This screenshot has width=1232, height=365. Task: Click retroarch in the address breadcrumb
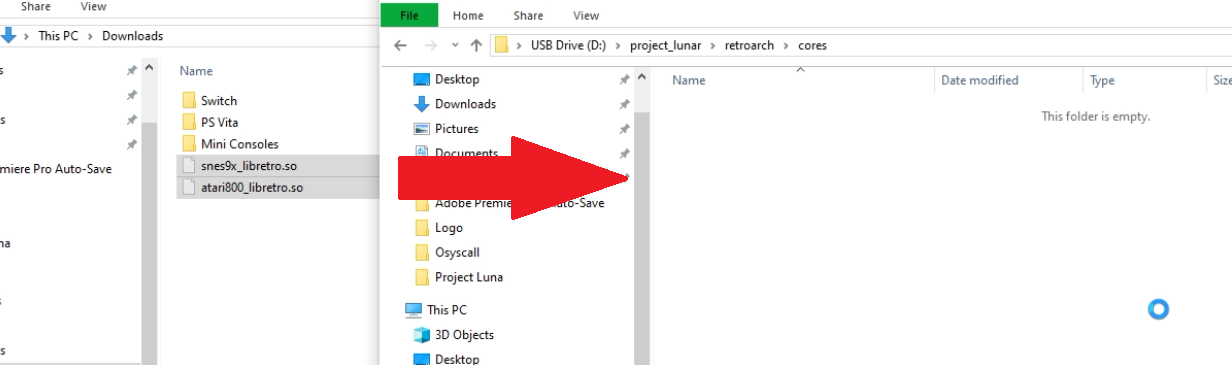point(748,45)
